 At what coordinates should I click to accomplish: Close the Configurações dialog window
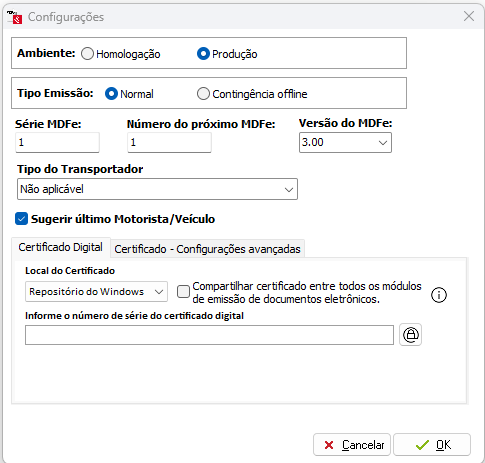point(469,16)
